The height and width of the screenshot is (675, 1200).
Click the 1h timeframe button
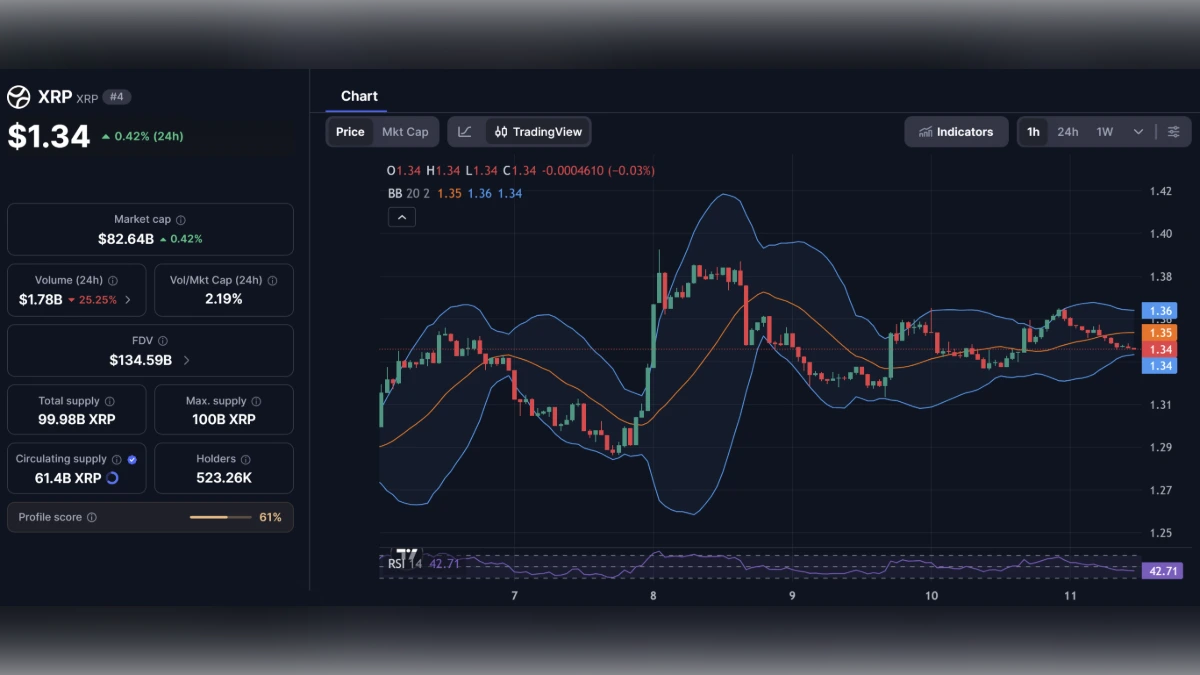(x=1033, y=131)
